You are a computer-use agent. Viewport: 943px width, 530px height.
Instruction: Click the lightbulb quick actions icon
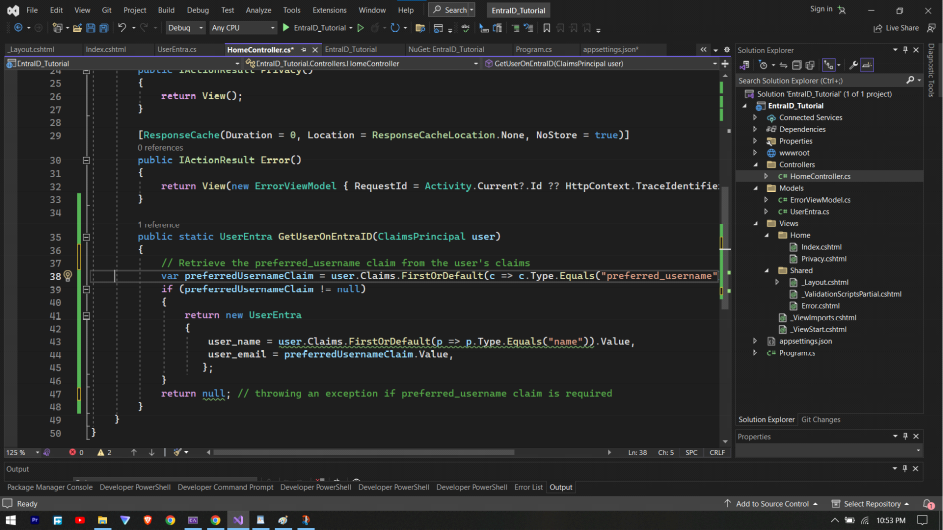[68, 275]
